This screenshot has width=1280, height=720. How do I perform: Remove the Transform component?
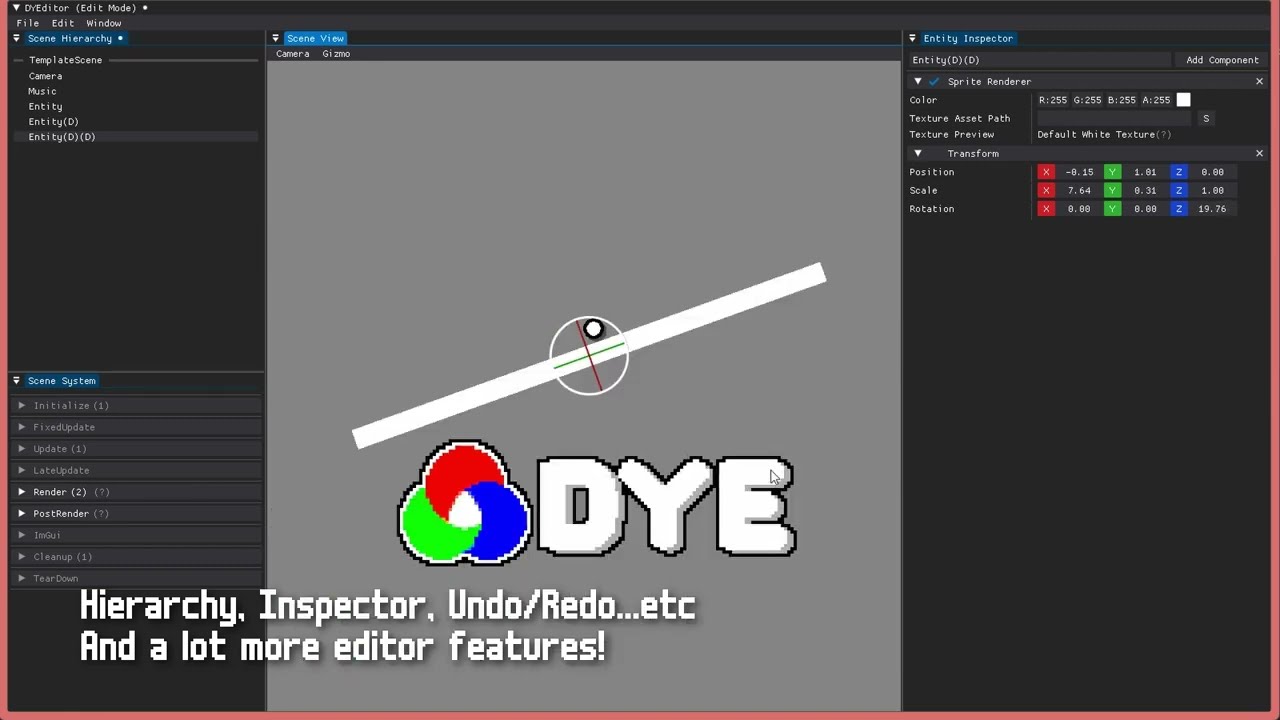pos(1259,153)
